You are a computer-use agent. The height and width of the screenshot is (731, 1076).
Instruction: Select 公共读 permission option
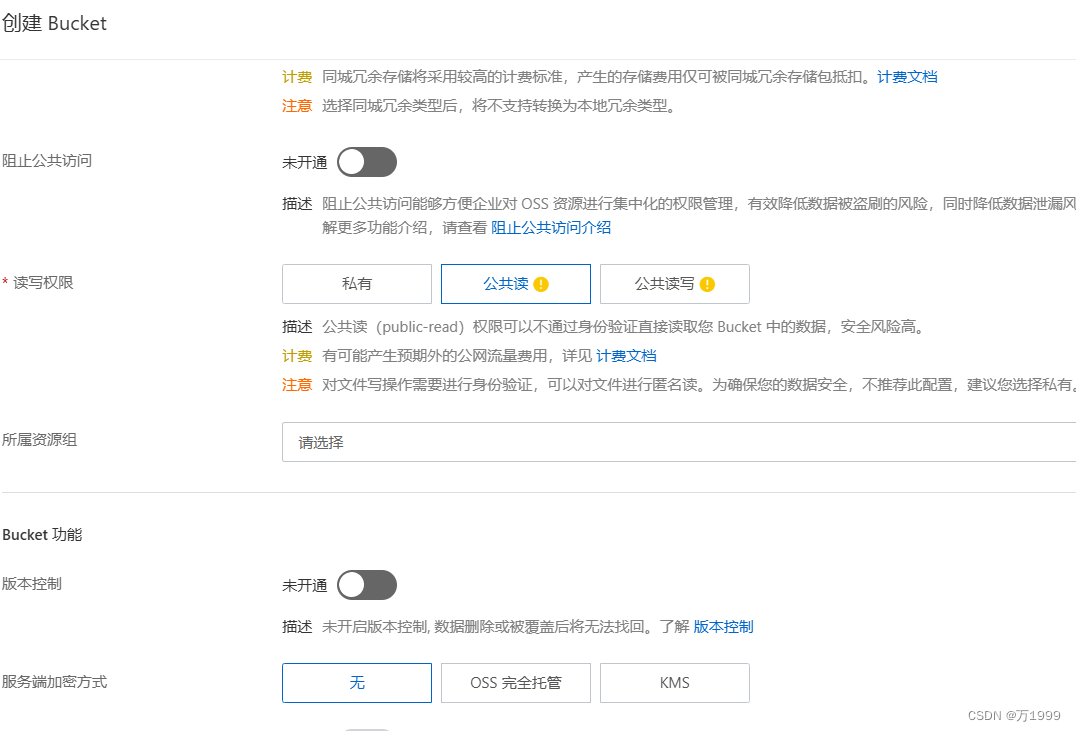tap(515, 283)
